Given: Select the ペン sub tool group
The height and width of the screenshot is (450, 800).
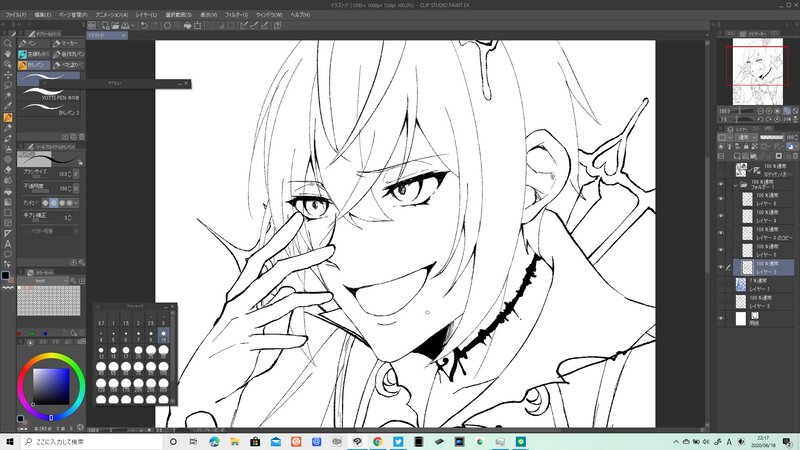Looking at the screenshot, I should pyautogui.click(x=34, y=43).
